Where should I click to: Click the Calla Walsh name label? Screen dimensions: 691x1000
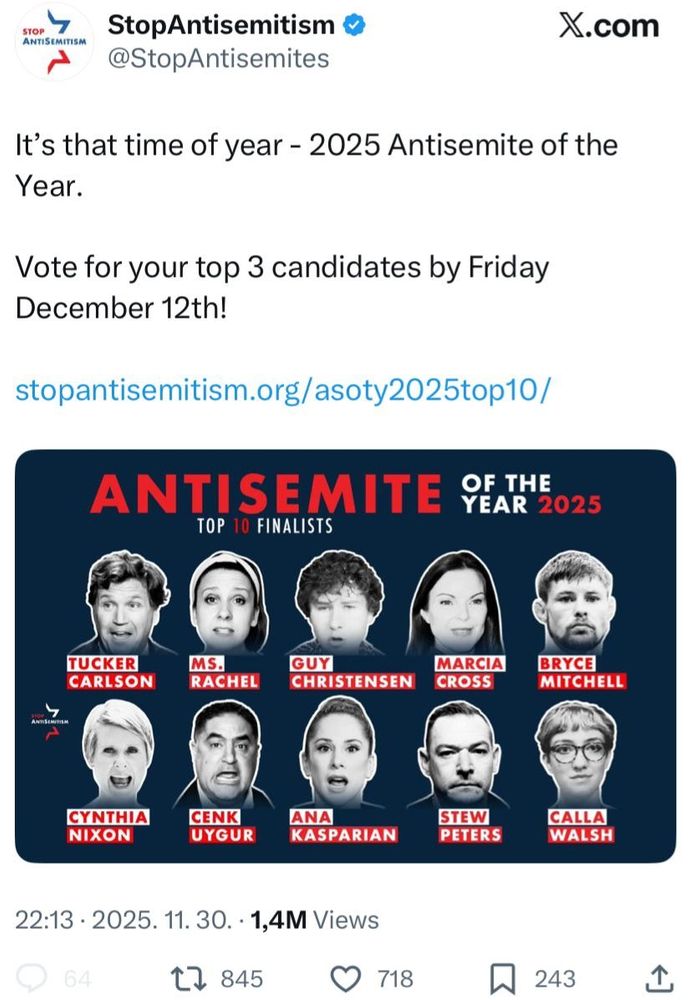click(x=575, y=825)
